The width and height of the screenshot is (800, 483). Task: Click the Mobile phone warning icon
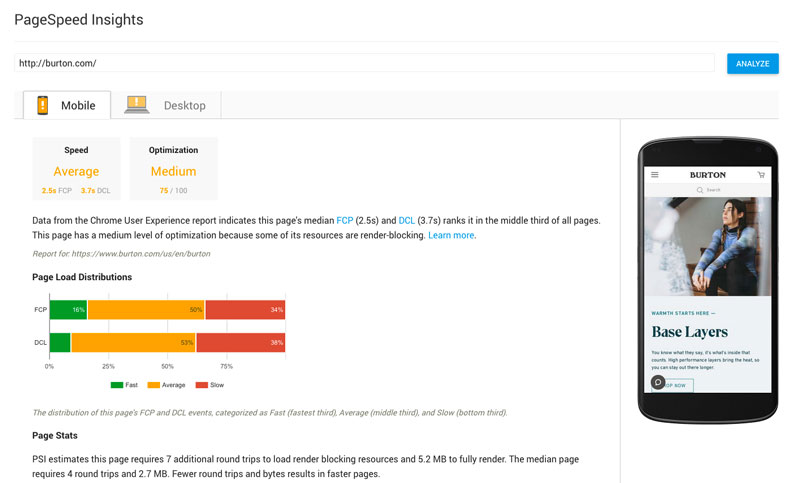coord(42,105)
